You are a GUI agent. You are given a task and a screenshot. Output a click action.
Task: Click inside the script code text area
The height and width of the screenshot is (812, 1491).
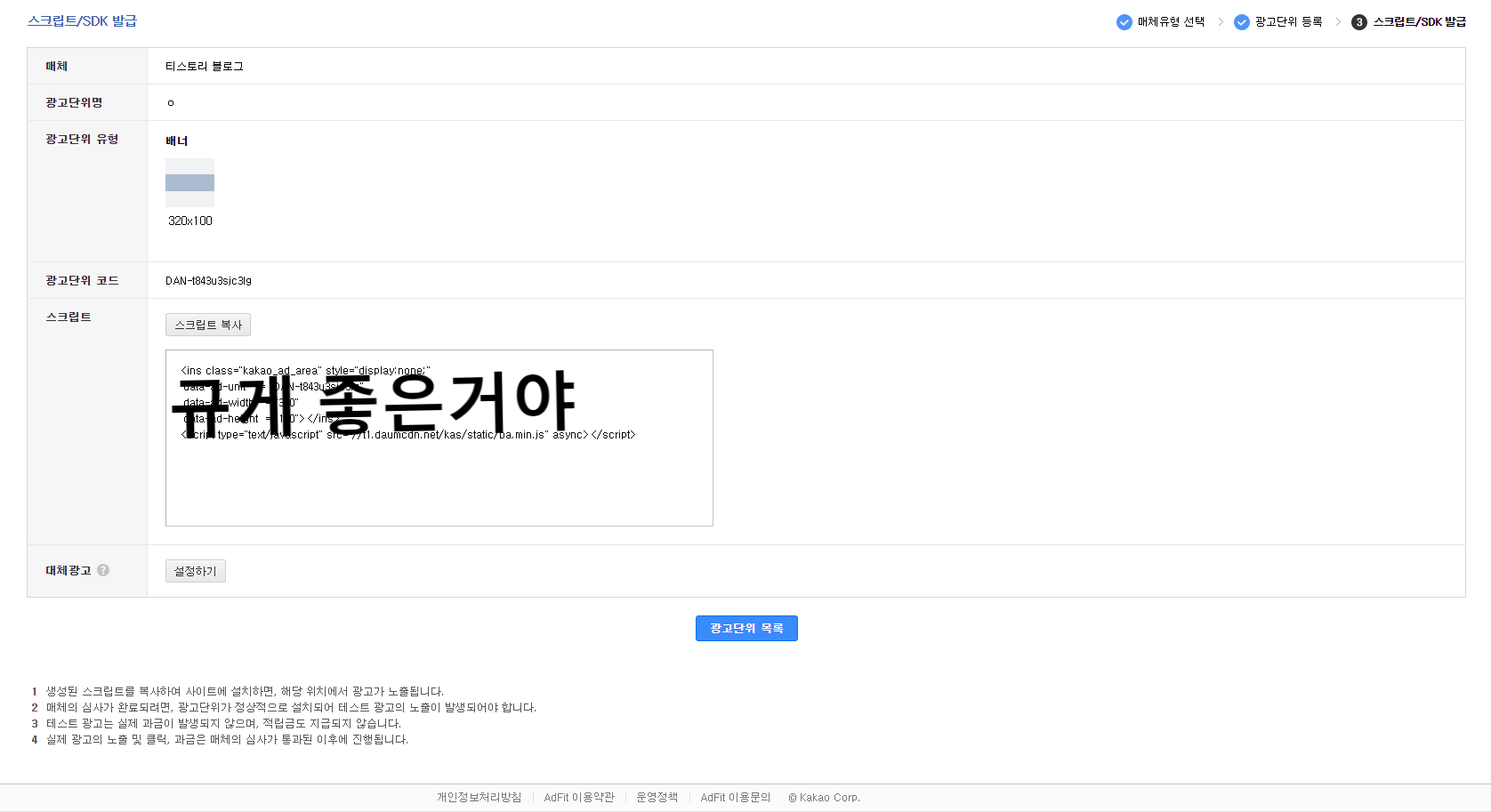point(439,438)
